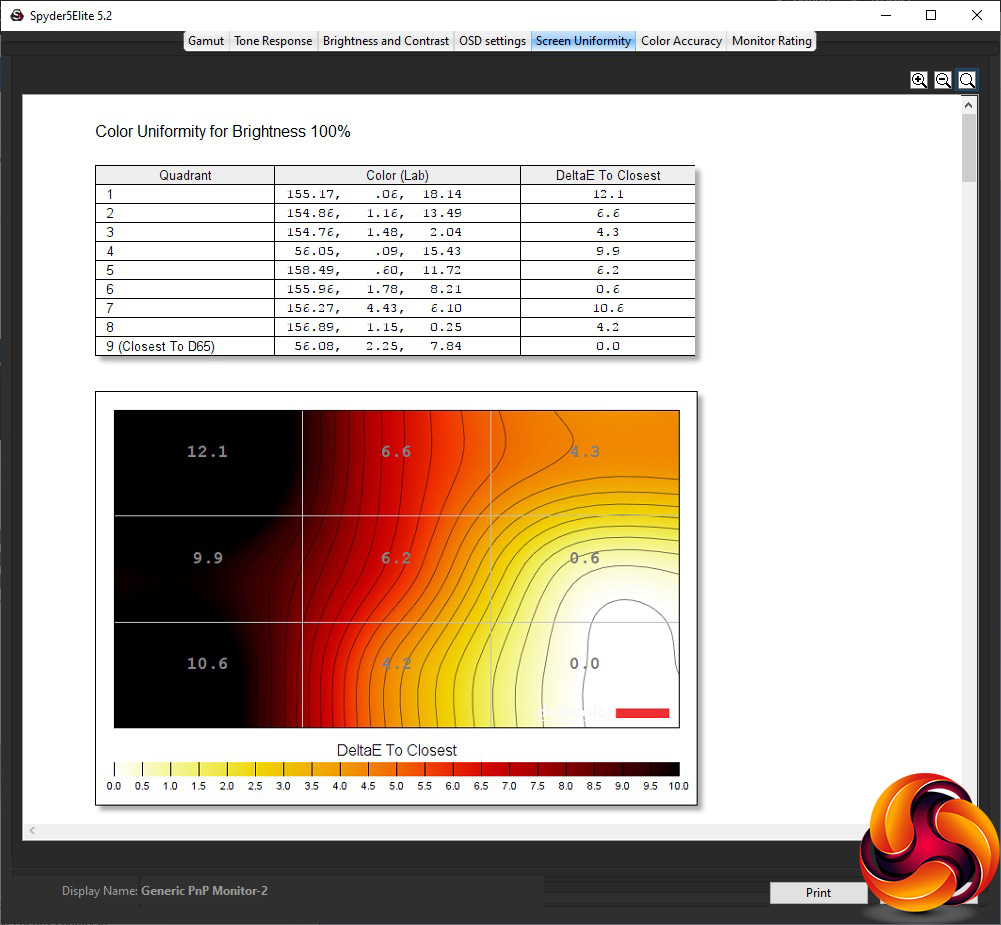Click the DeltaE color scale legend bar
The width and height of the screenshot is (1001, 925).
pyautogui.click(x=396, y=769)
